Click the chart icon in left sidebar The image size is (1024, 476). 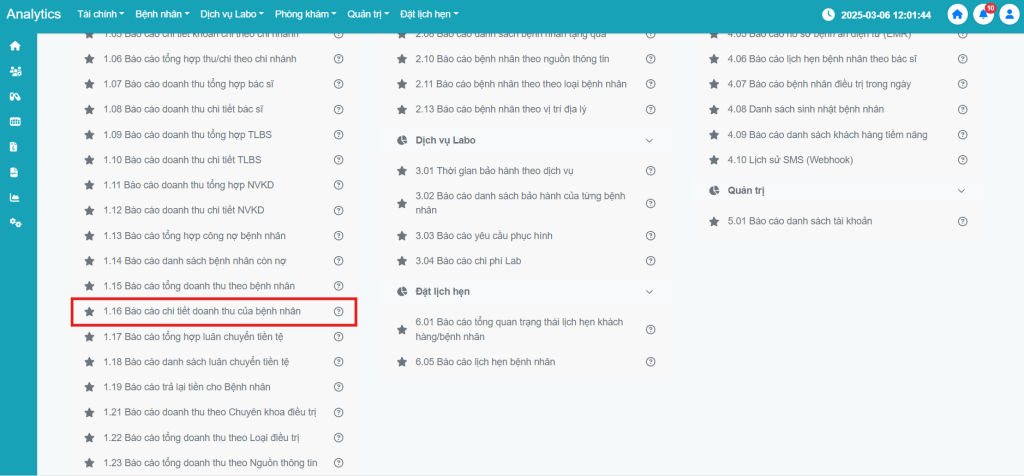pos(15,197)
